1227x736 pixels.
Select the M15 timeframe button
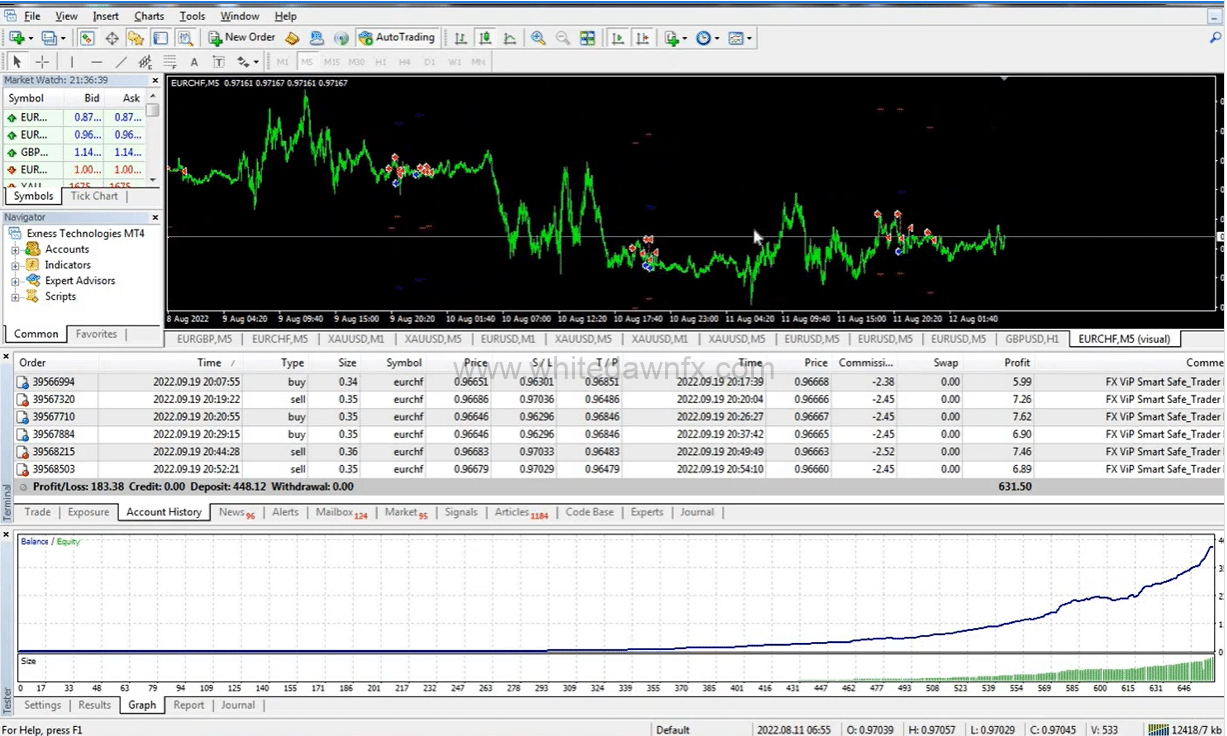click(x=331, y=62)
